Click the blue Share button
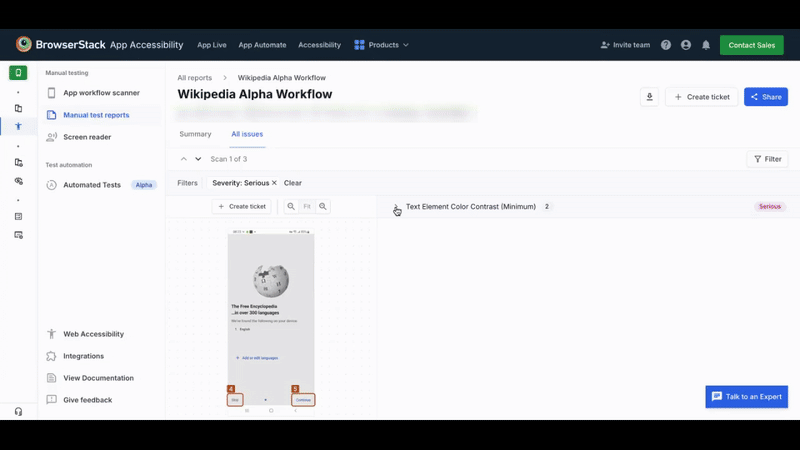The height and width of the screenshot is (450, 800). (765, 97)
